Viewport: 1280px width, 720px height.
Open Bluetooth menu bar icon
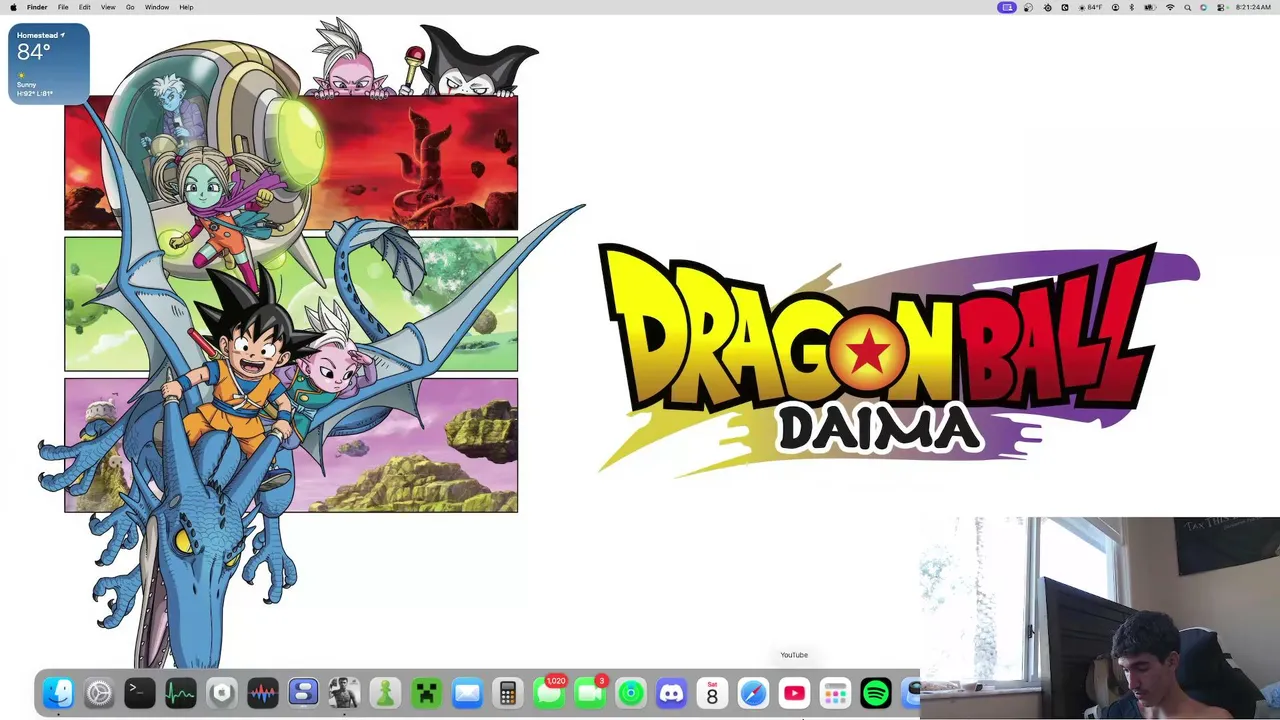(1131, 7)
